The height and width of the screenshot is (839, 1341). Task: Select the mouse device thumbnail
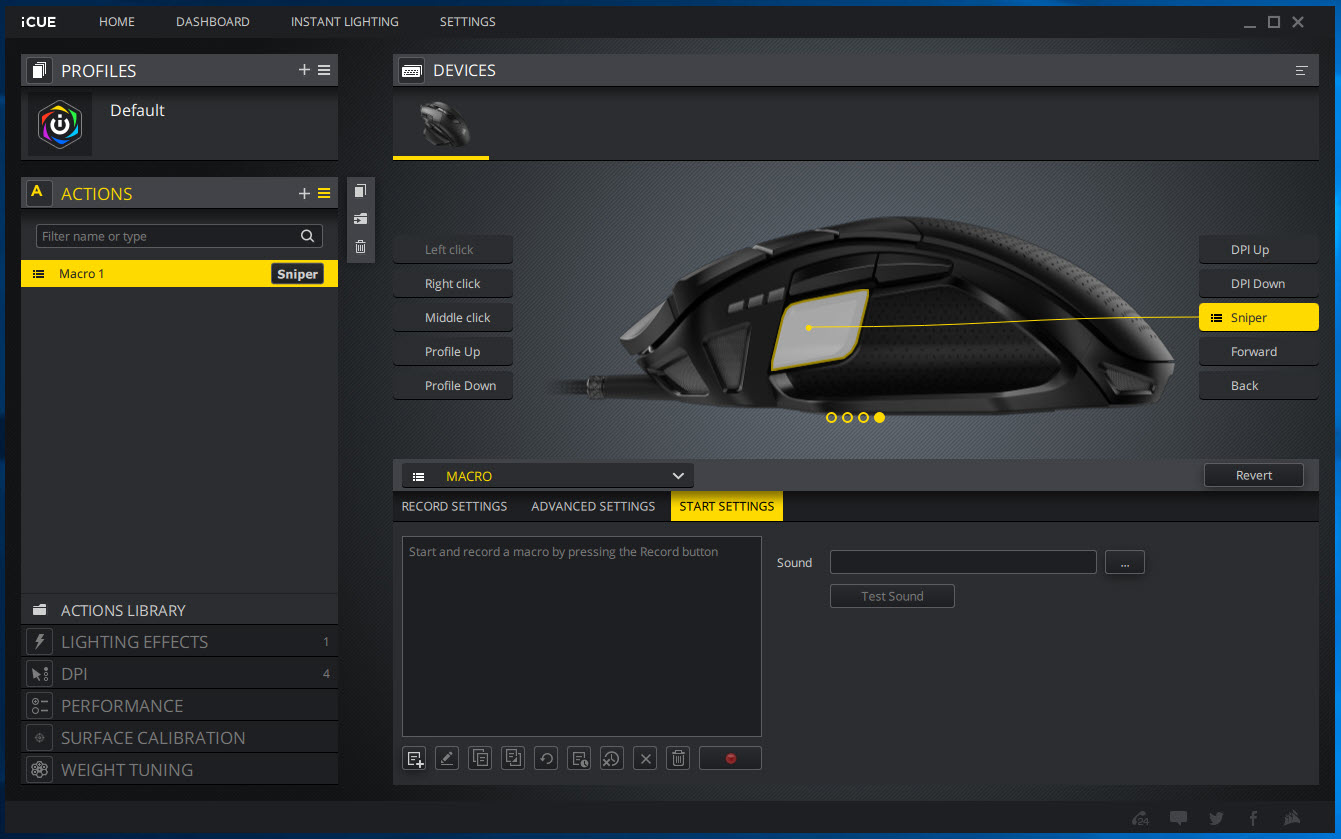tap(441, 124)
